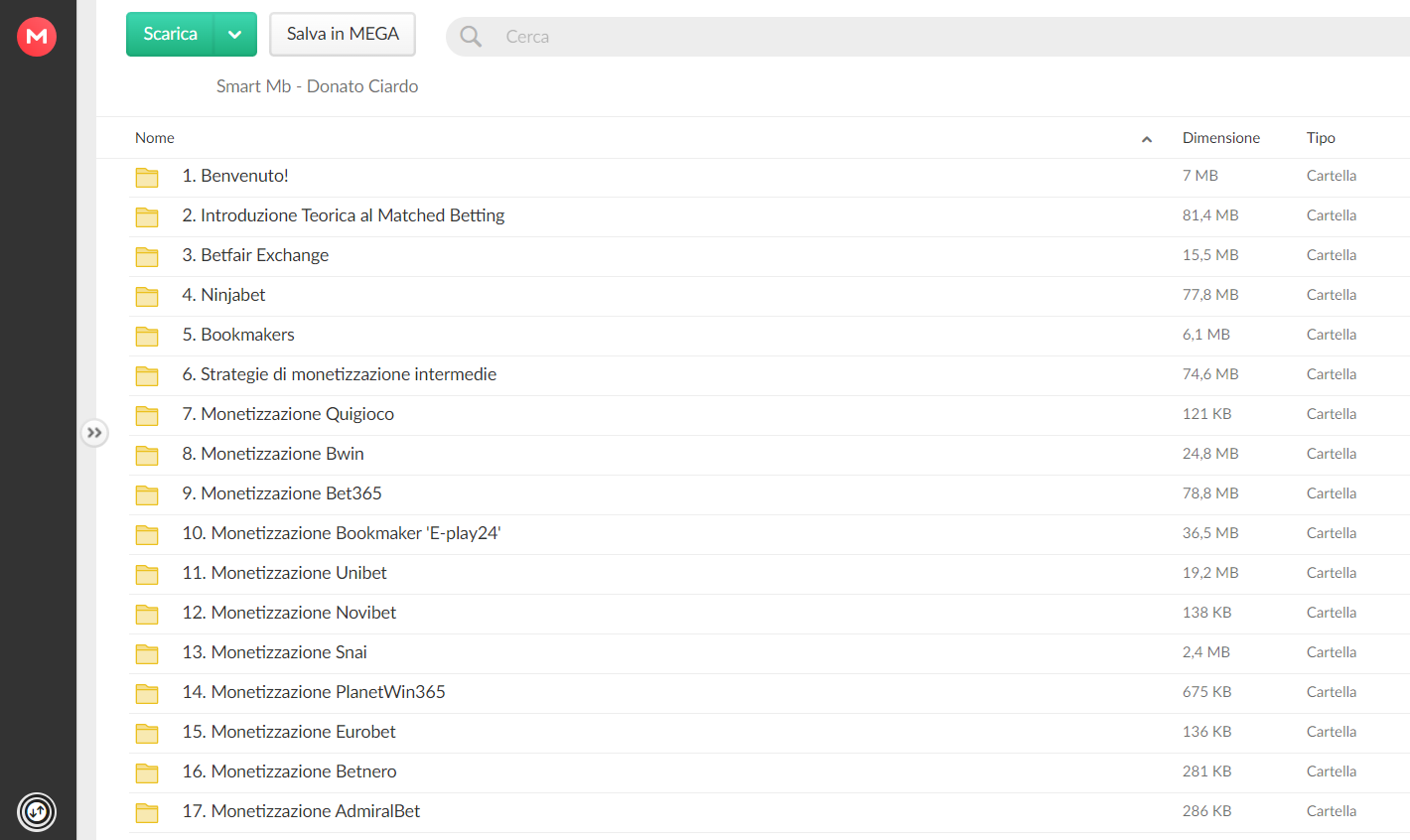1410x840 pixels.
Task: Click the folder icon of 6. Strategie di monetizzazione
Action: pos(147,375)
